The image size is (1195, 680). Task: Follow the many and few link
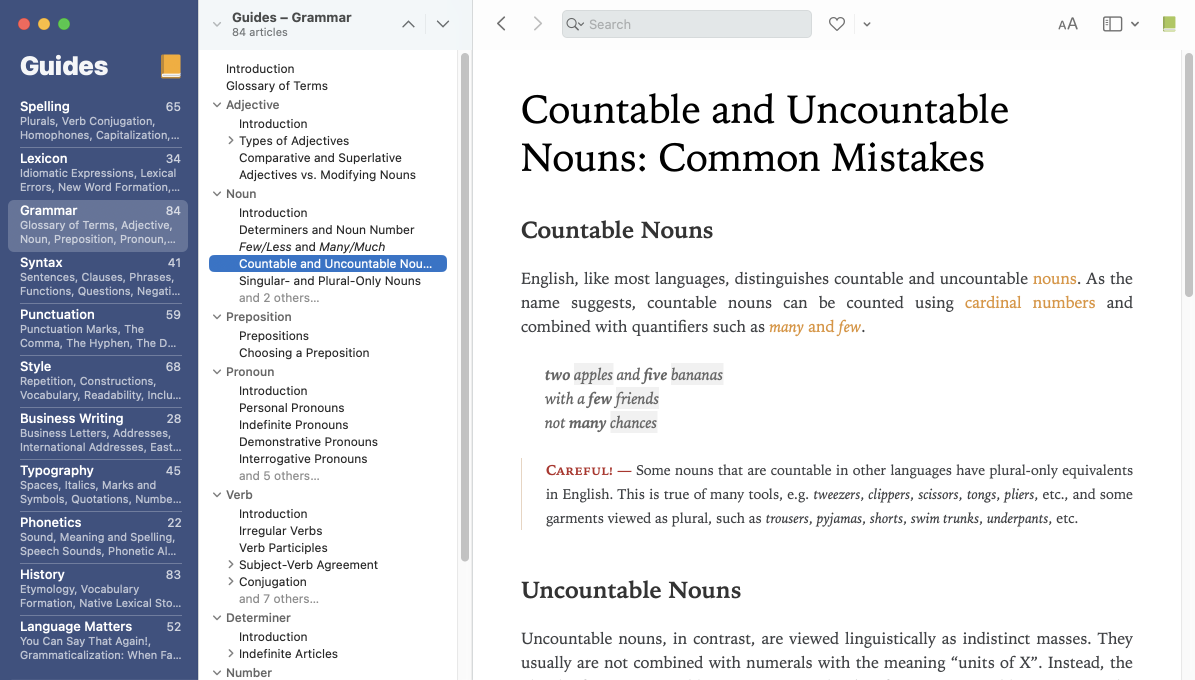(815, 327)
